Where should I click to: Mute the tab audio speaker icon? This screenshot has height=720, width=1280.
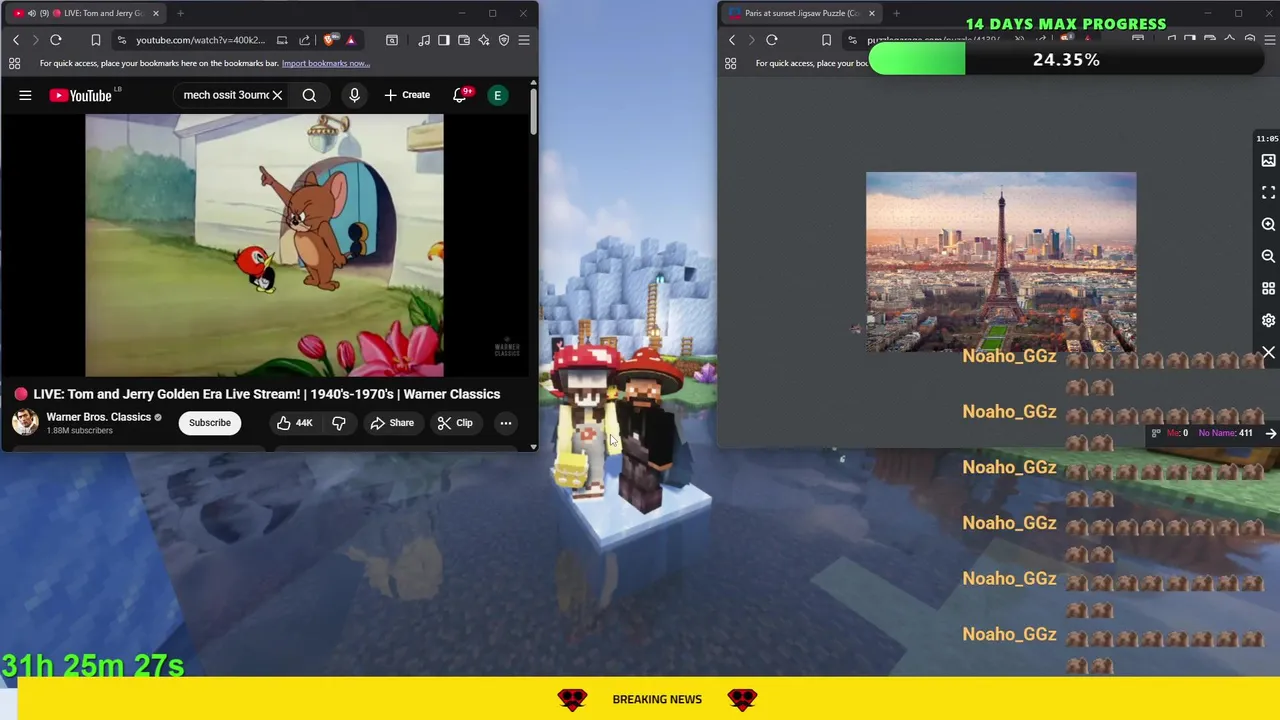pyautogui.click(x=32, y=13)
